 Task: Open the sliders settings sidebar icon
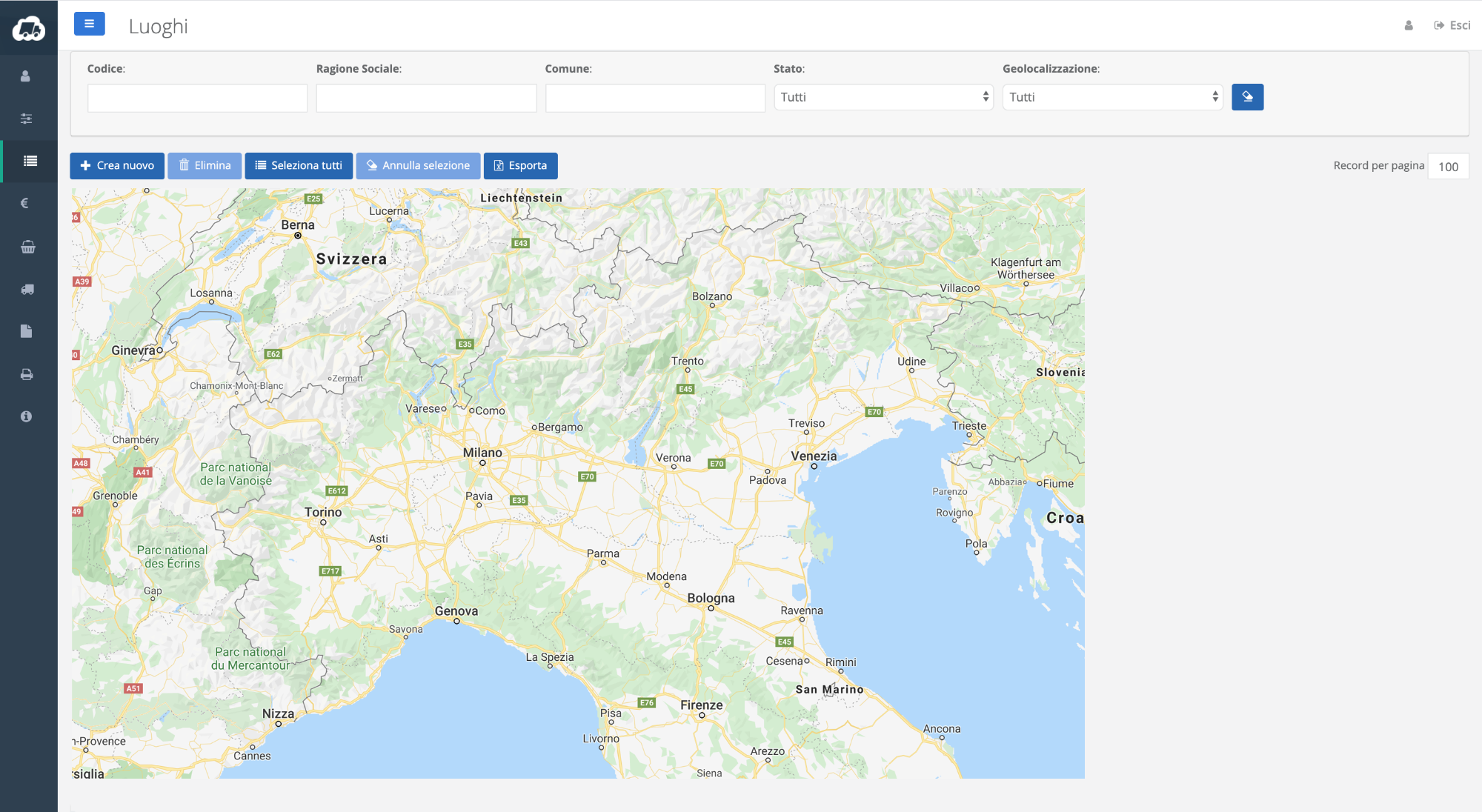26,119
